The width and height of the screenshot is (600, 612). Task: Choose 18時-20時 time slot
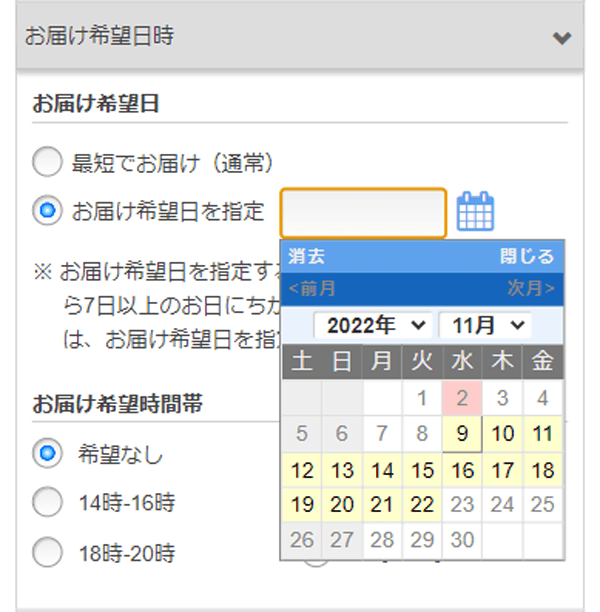point(47,552)
